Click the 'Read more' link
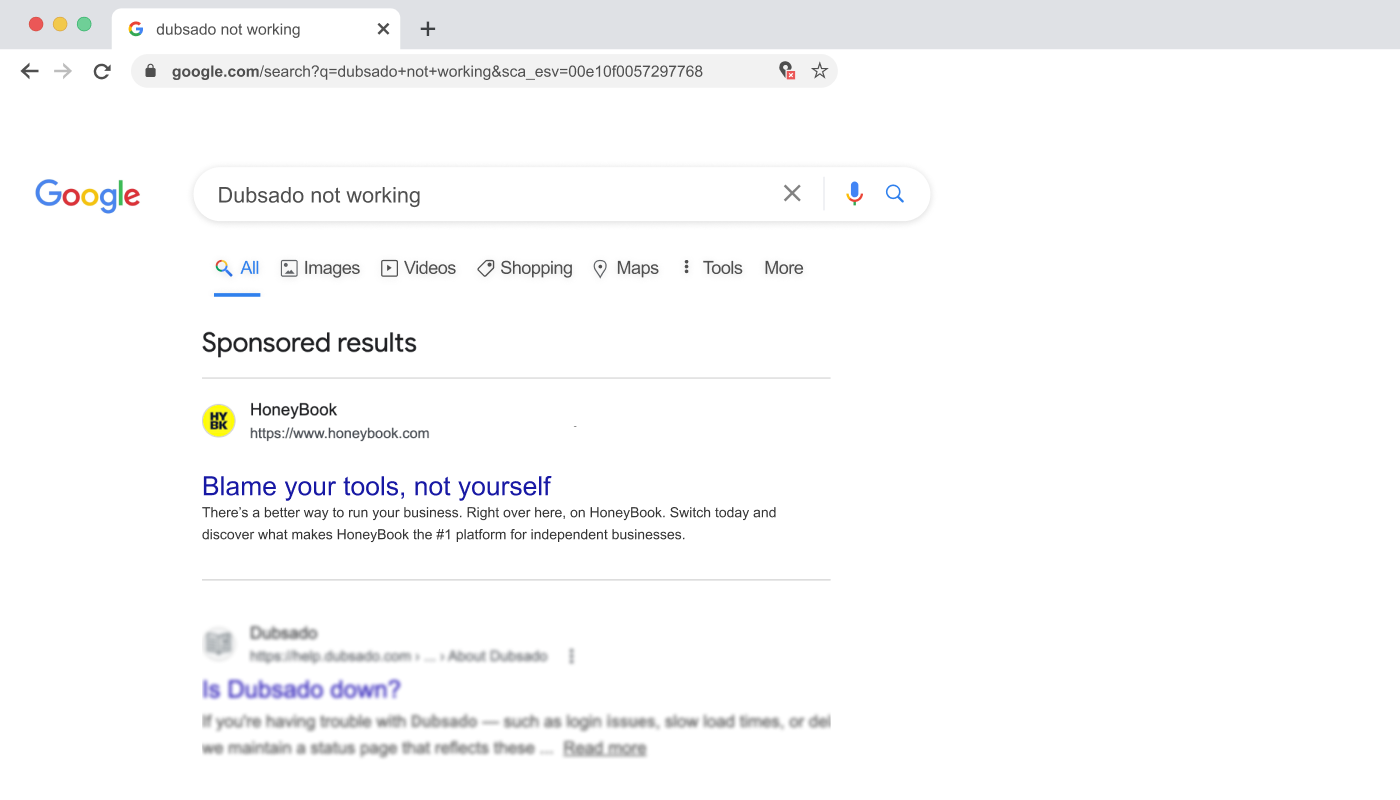This screenshot has width=1400, height=800. [x=604, y=748]
